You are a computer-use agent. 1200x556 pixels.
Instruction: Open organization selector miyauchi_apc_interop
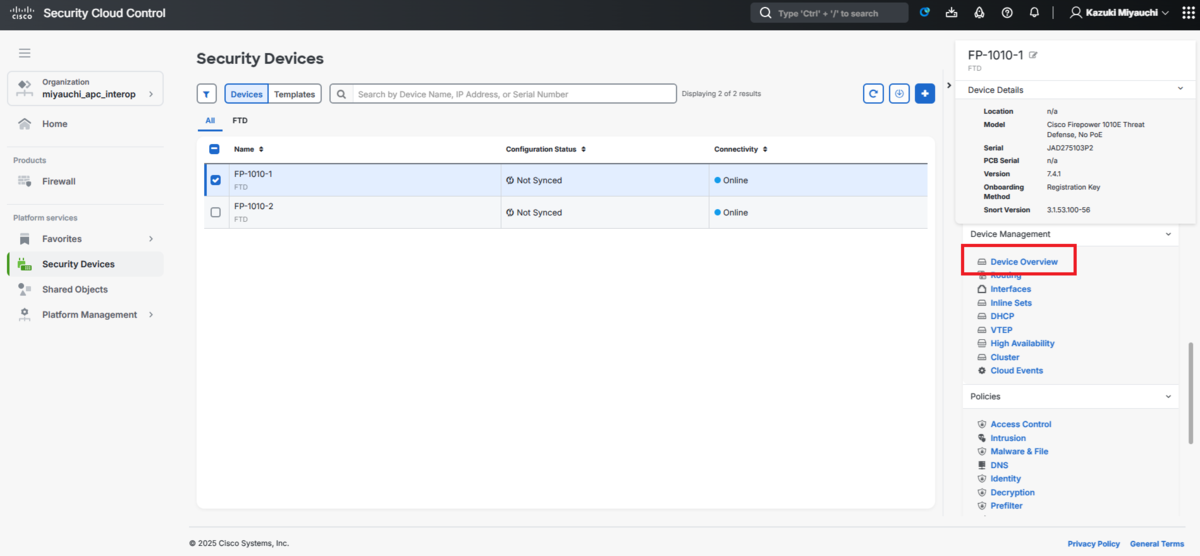[x=85, y=88]
